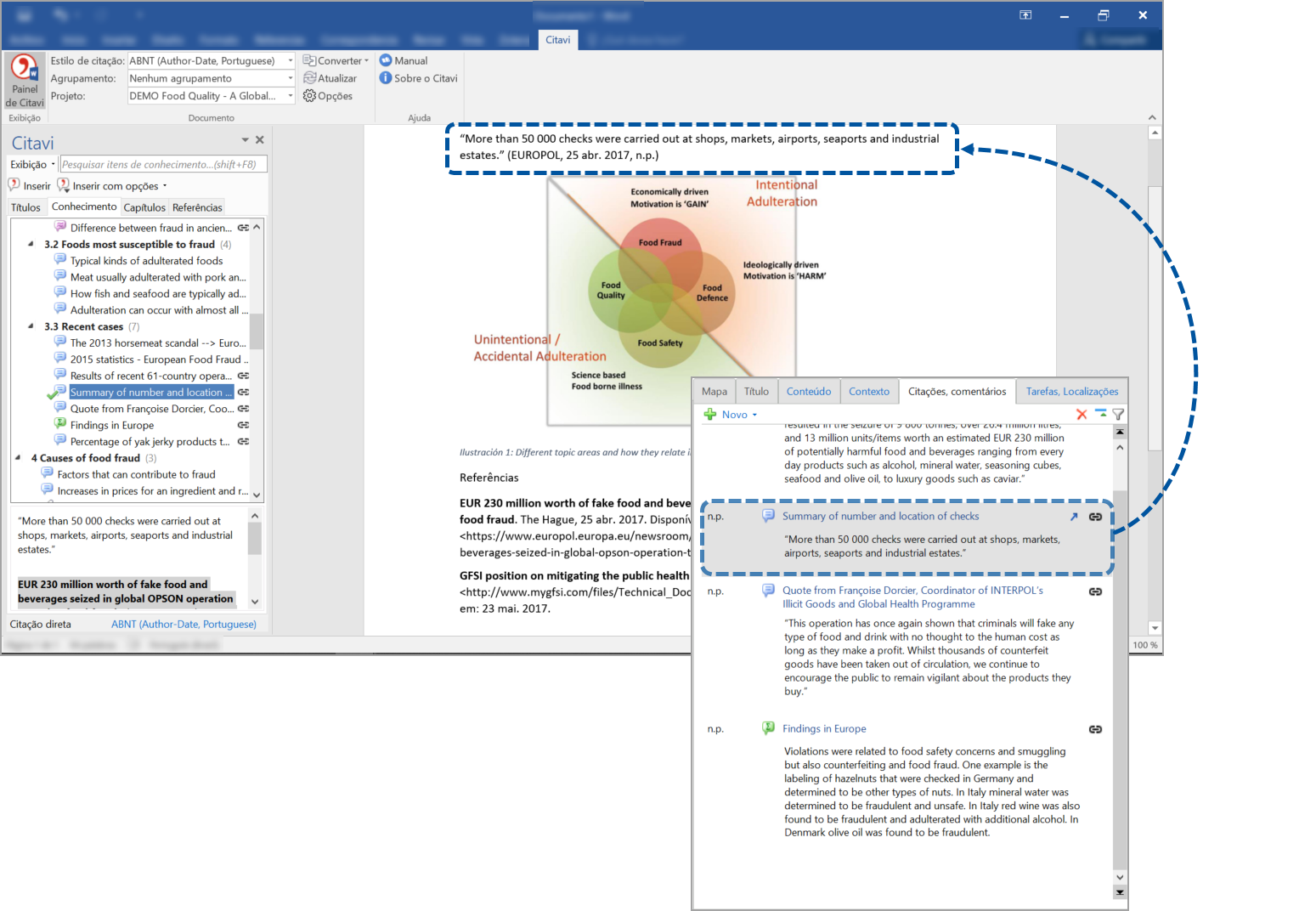Viewport: 1316px width, 911px height.
Task: Click comment icon next to Findings in Europe quotation
Action: click(768, 728)
